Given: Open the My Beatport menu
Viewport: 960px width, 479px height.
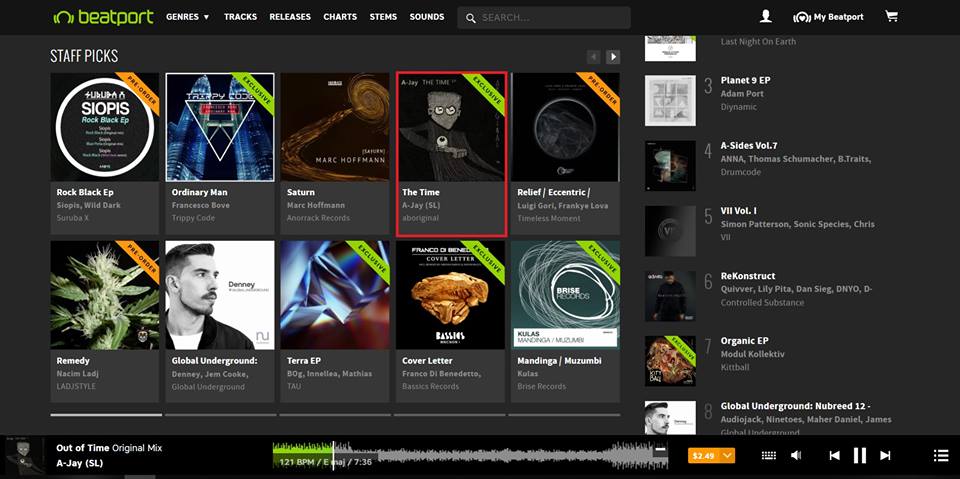Looking at the screenshot, I should pos(828,17).
